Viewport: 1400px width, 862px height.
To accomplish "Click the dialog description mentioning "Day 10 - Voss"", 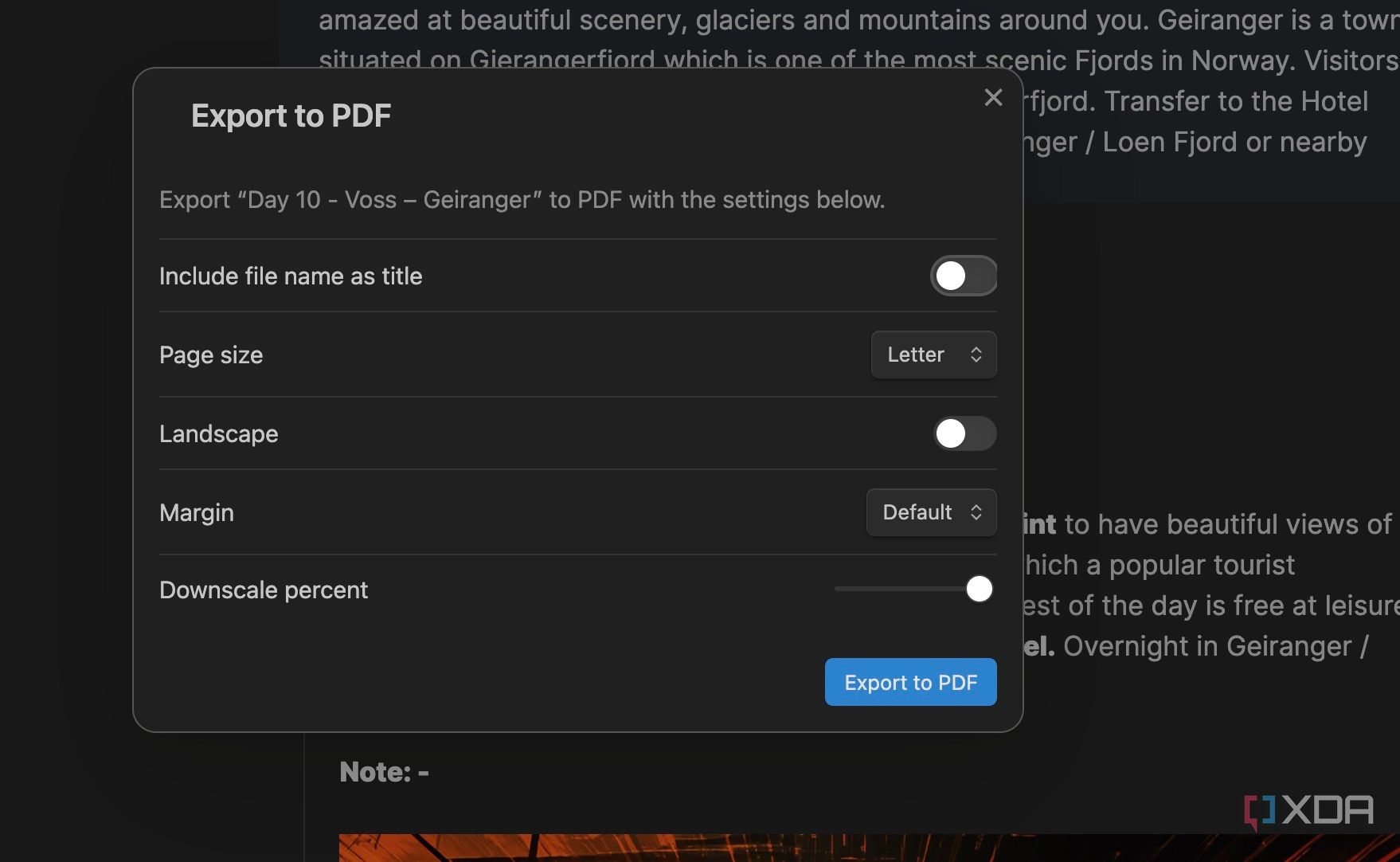I will (x=522, y=199).
